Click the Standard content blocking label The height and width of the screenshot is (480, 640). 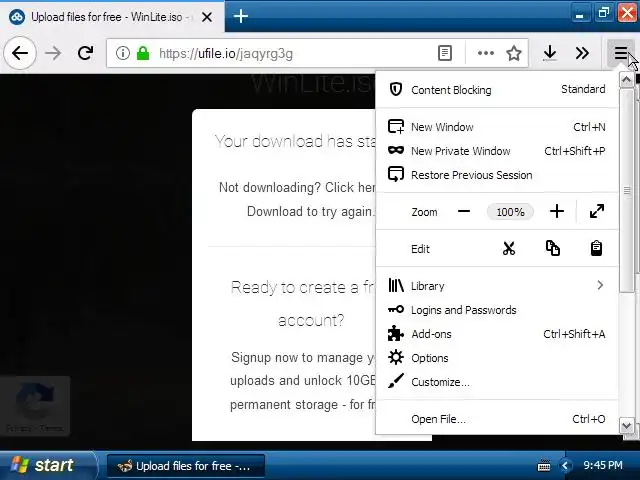pos(583,89)
